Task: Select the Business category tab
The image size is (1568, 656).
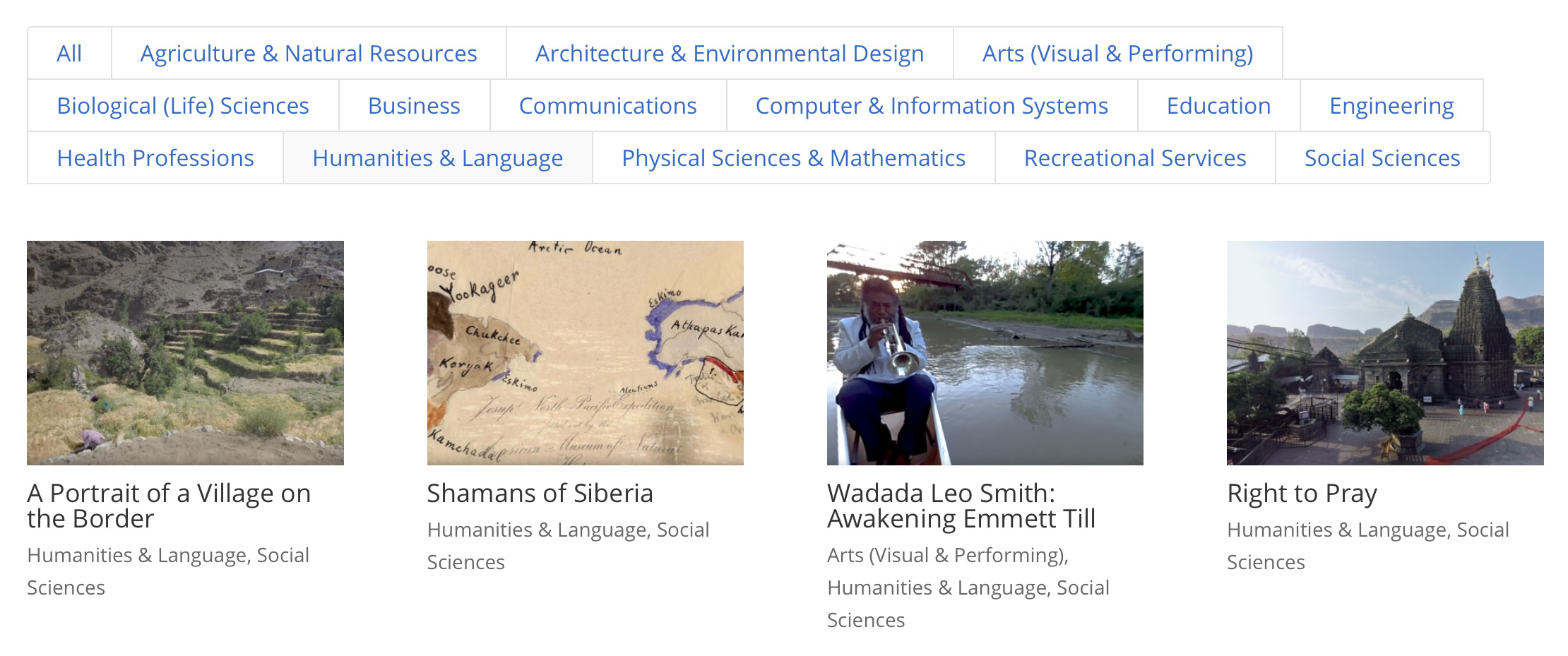Action: pyautogui.click(x=414, y=105)
